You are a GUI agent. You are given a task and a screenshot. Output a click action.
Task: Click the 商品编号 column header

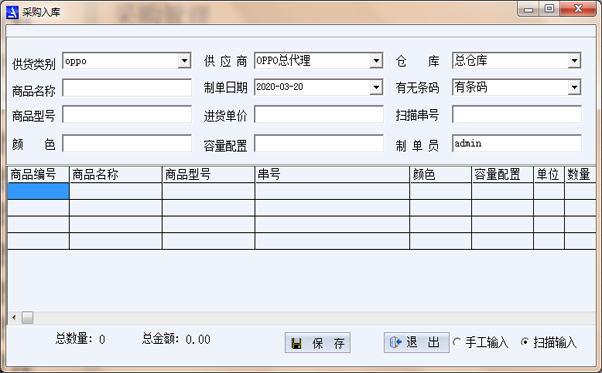(38, 175)
